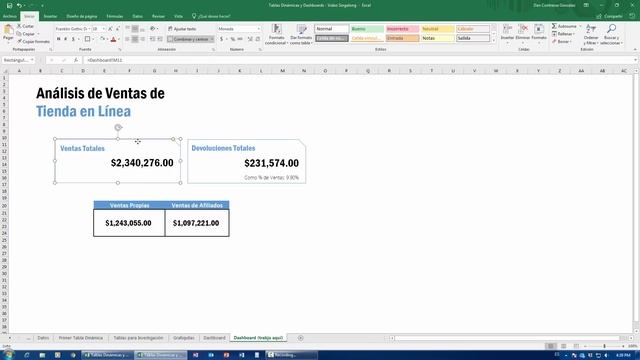The image size is (640, 360).
Task: Click the Windows Start button
Action: (8, 355)
